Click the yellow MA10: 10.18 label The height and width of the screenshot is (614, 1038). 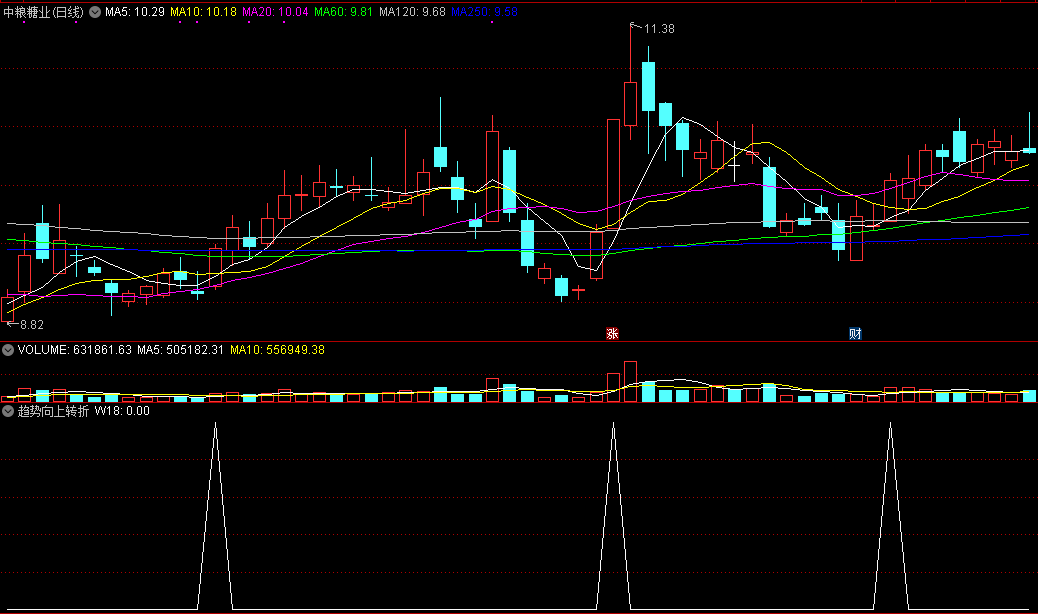pos(203,12)
